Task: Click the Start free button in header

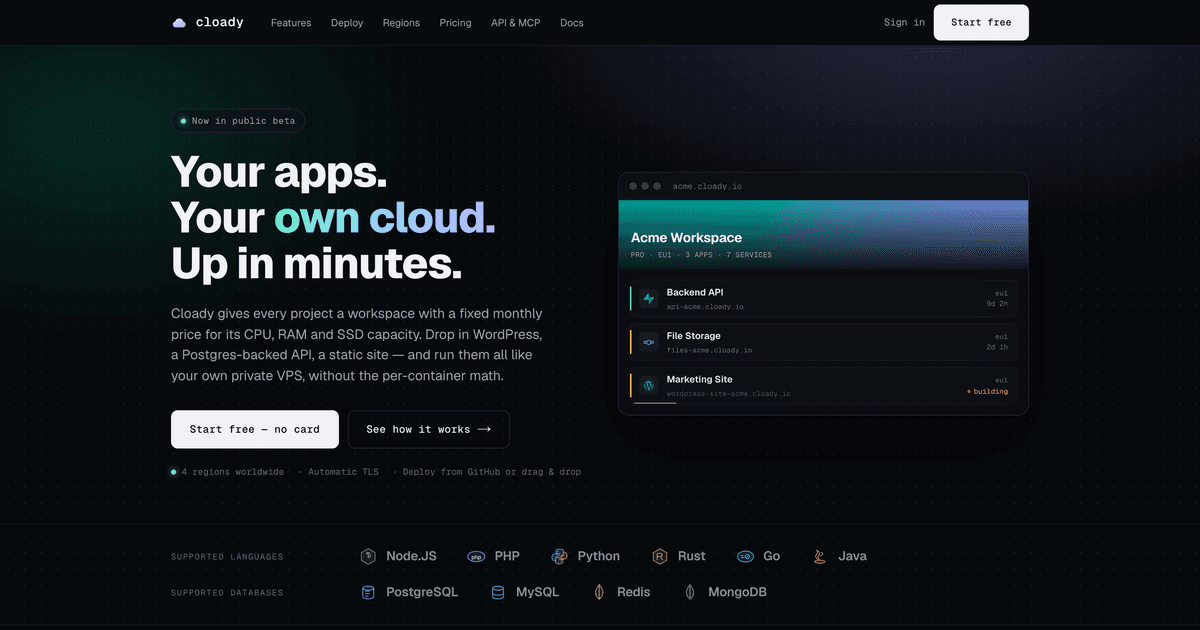Action: tap(981, 22)
